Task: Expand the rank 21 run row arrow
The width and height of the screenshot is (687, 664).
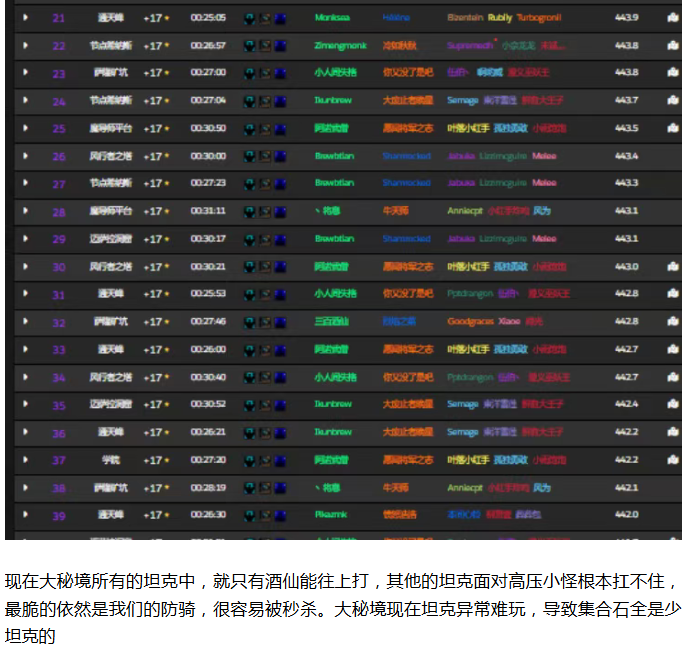Action: 25,18
